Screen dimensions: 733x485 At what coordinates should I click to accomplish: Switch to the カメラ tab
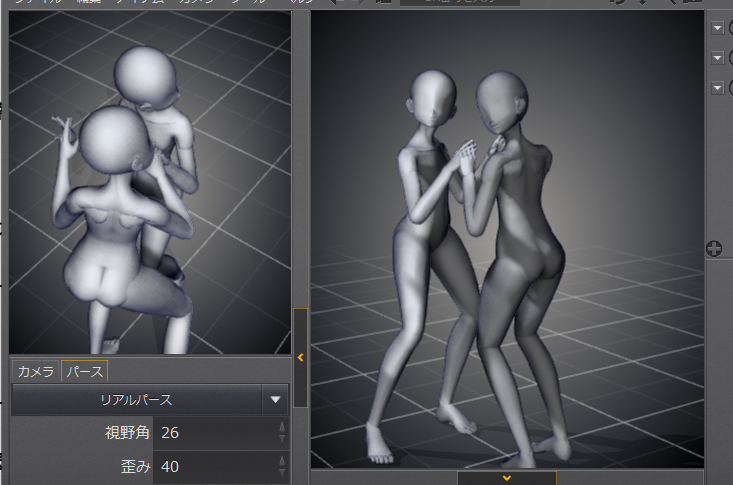point(36,372)
